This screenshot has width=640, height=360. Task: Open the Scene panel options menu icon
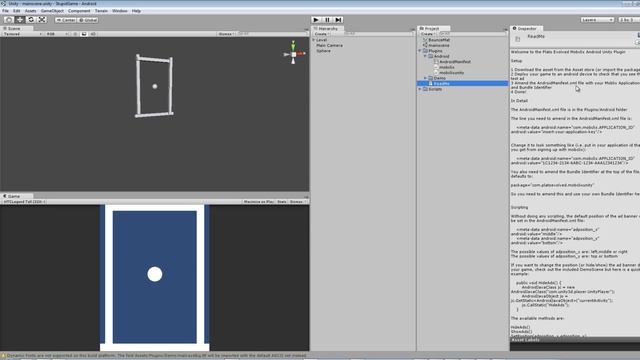click(x=306, y=29)
